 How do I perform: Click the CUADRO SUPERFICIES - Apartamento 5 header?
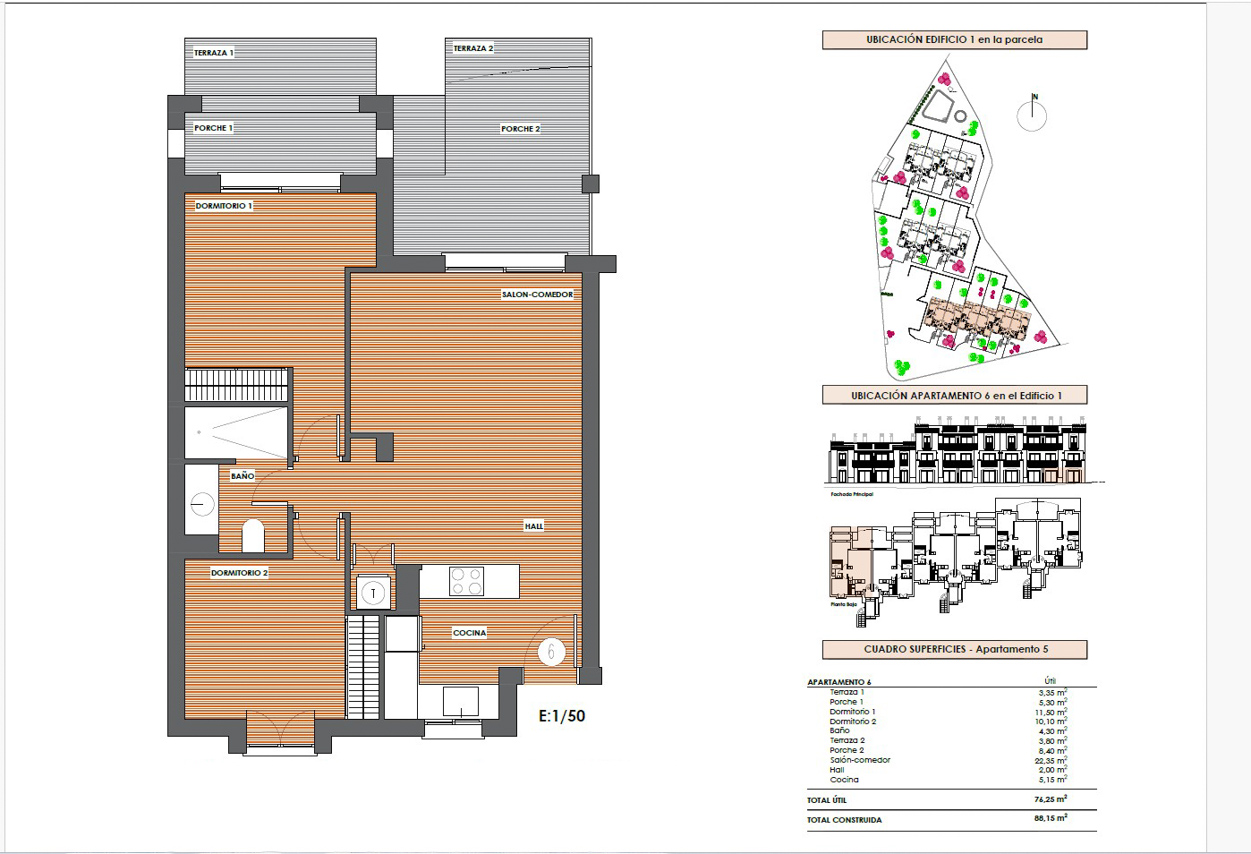pos(953,649)
